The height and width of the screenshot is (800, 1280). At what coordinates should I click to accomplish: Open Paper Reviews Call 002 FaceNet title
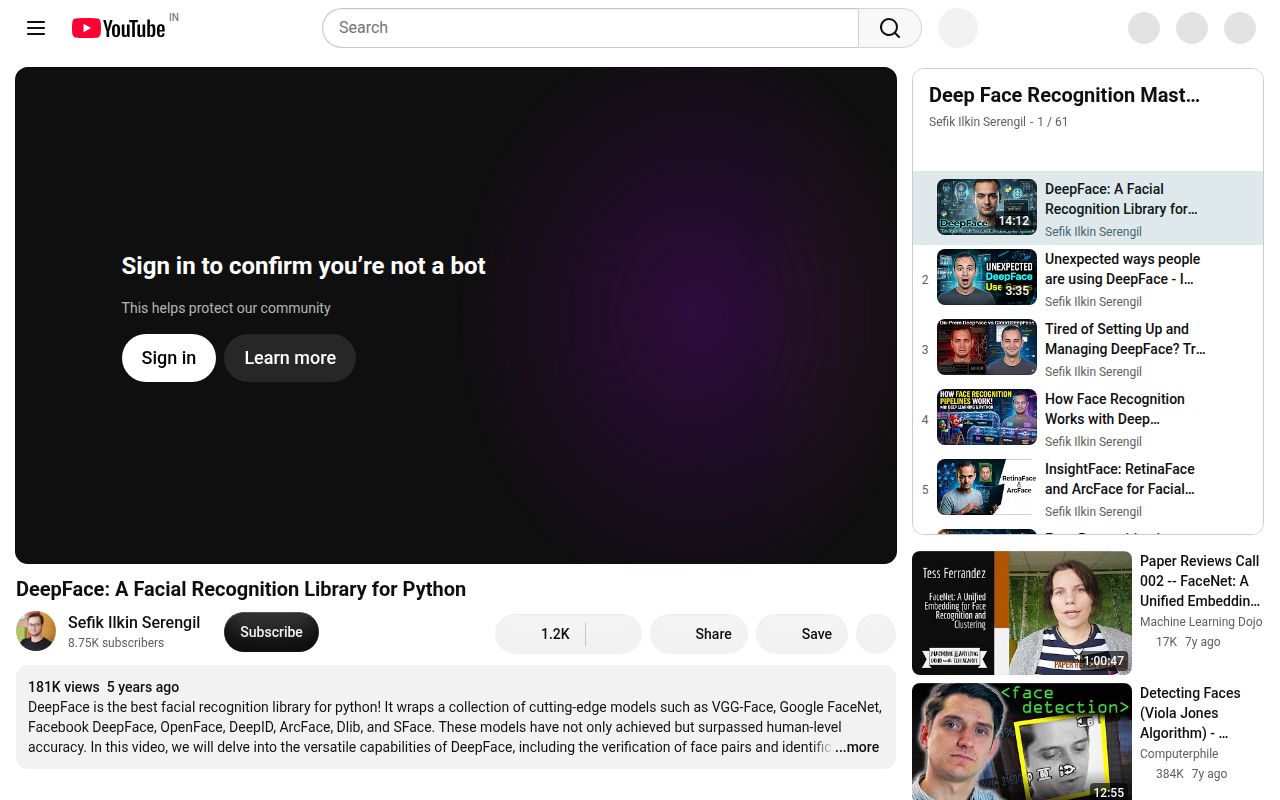click(1200, 581)
